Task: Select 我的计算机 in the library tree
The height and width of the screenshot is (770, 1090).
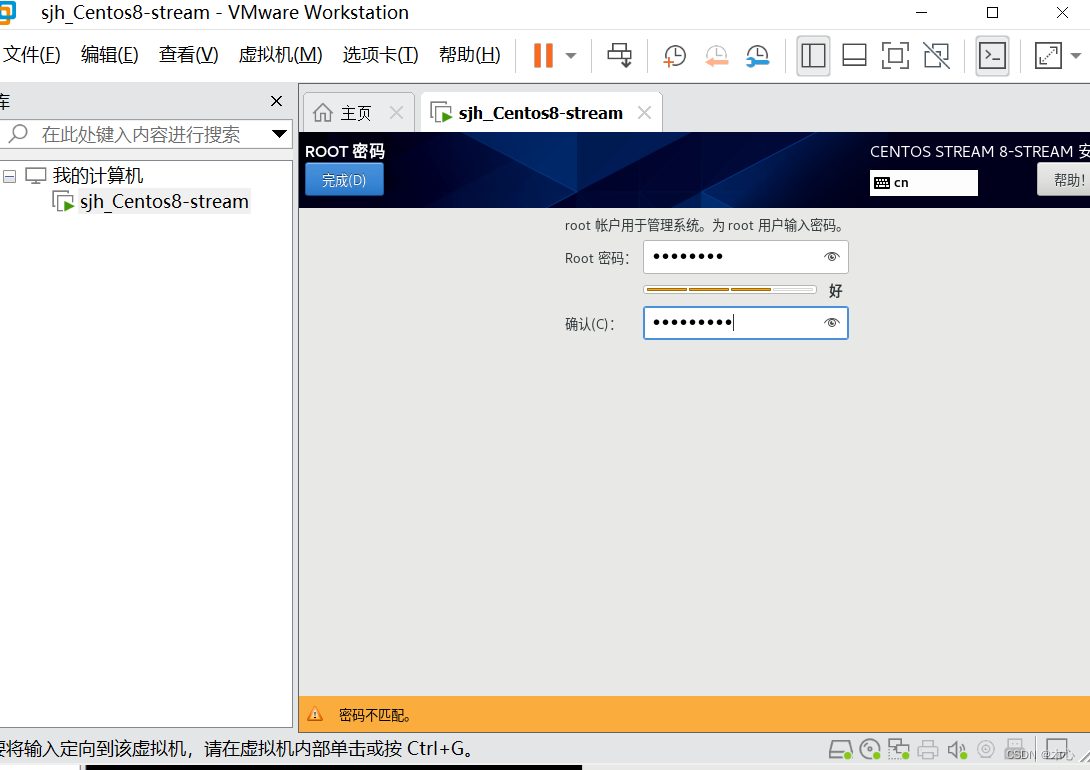Action: click(x=97, y=176)
